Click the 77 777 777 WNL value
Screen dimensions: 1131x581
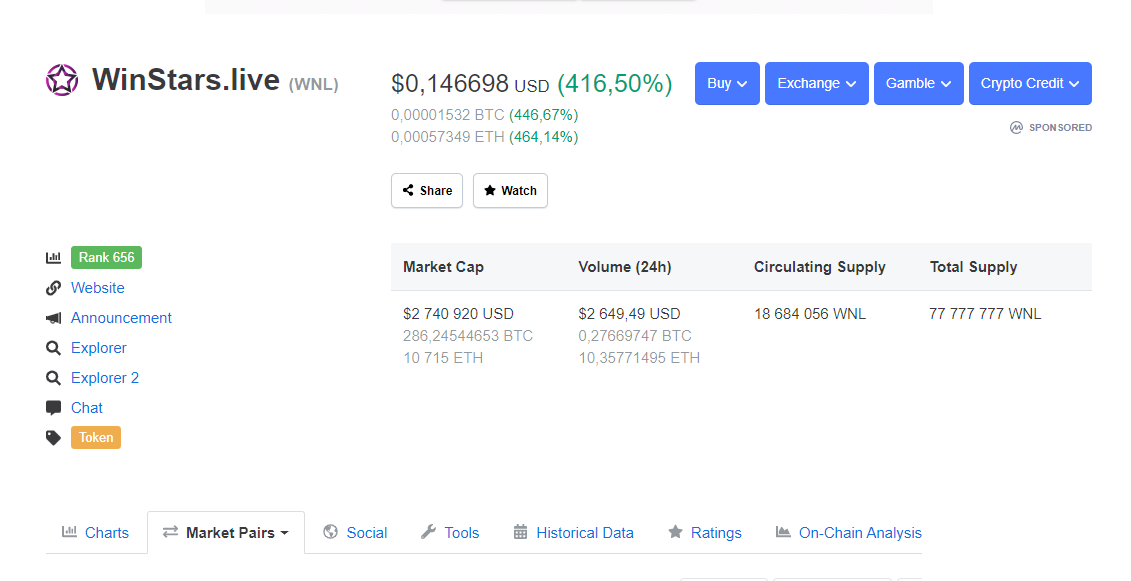[985, 314]
